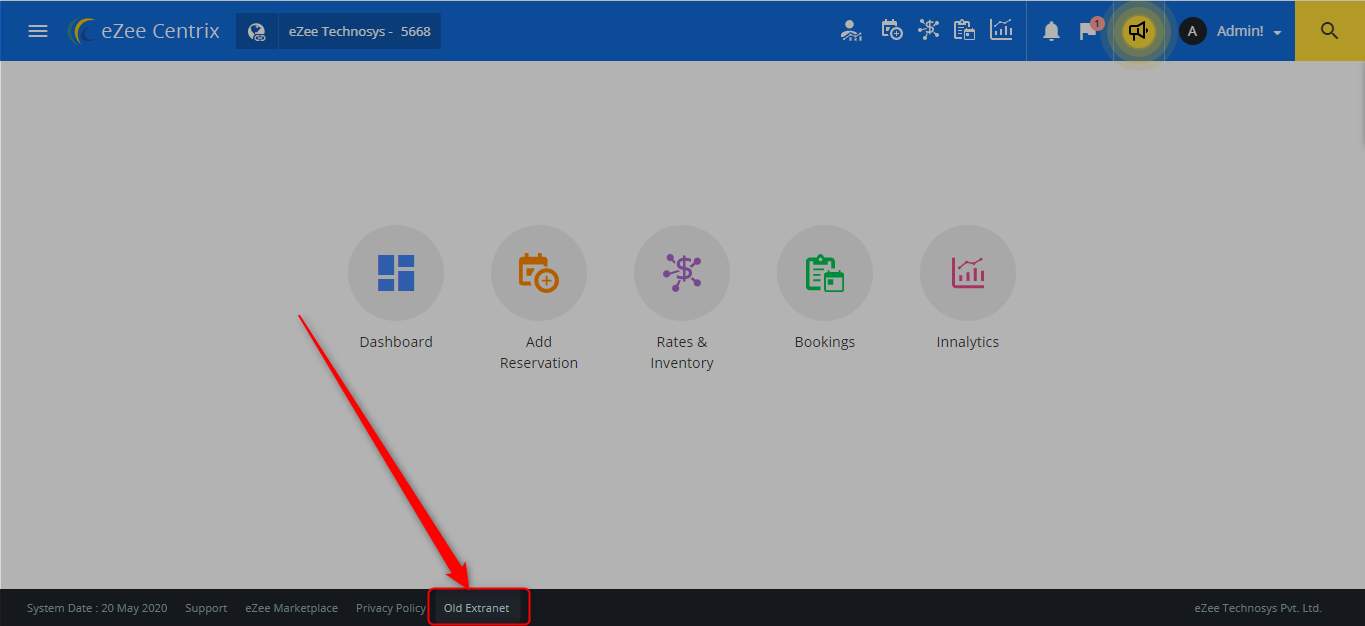Click top bar Rates & Inventory icon
The height and width of the screenshot is (626, 1365).
pyautogui.click(x=929, y=30)
